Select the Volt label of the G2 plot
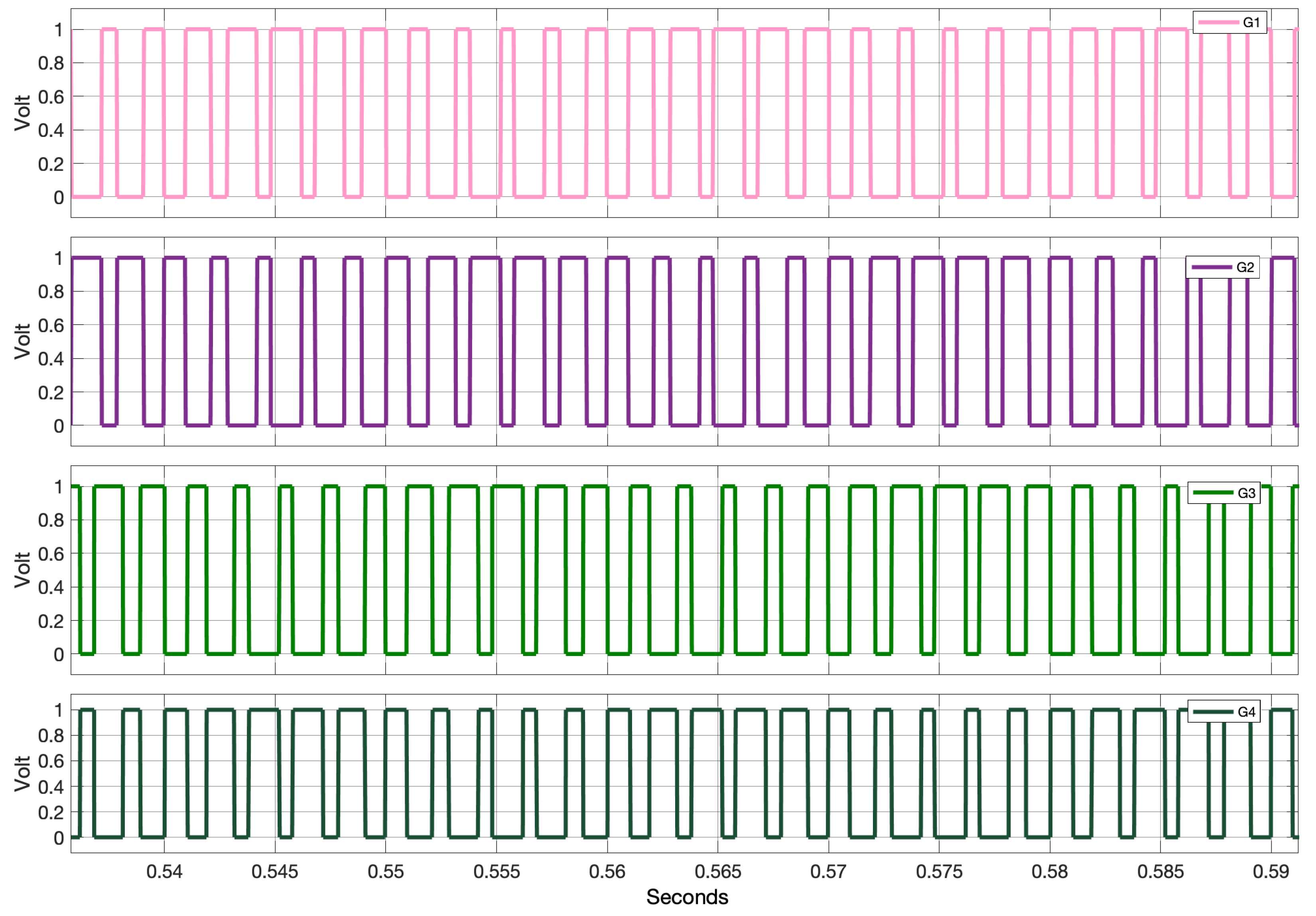The image size is (1316, 916). pyautogui.click(x=22, y=341)
